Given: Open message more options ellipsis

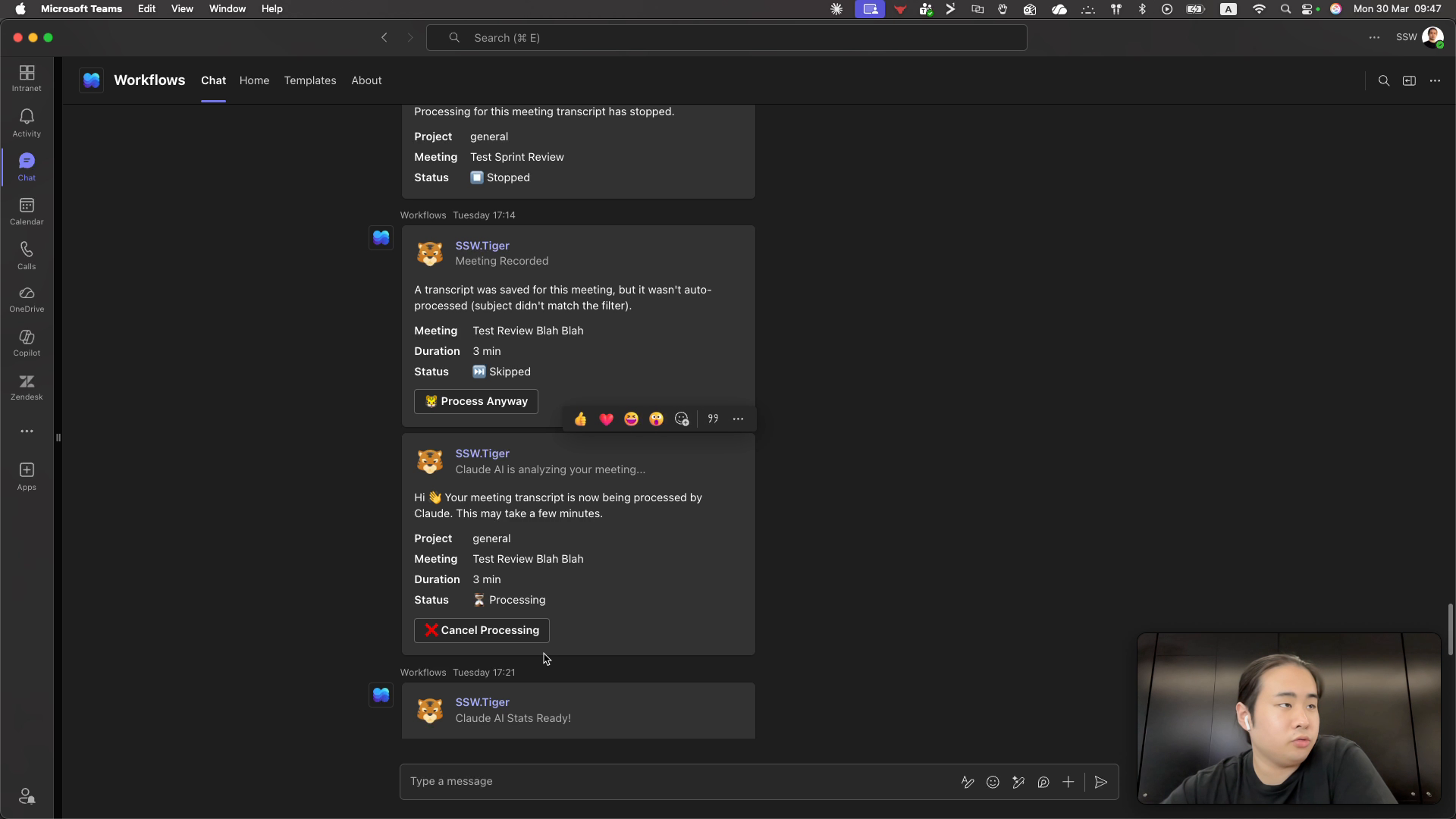Looking at the screenshot, I should (x=738, y=419).
